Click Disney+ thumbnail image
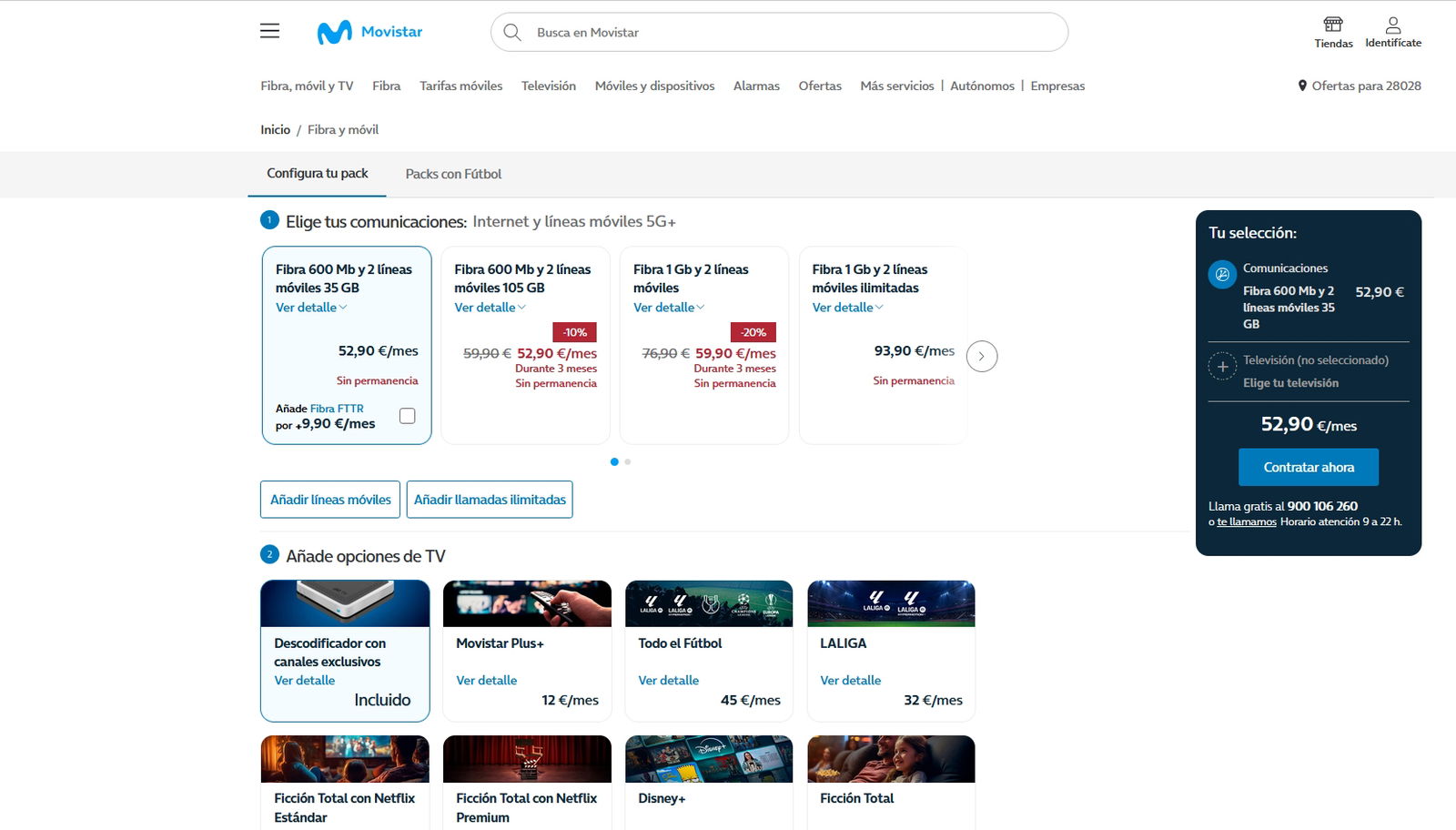This screenshot has width=1456, height=830. [x=709, y=759]
